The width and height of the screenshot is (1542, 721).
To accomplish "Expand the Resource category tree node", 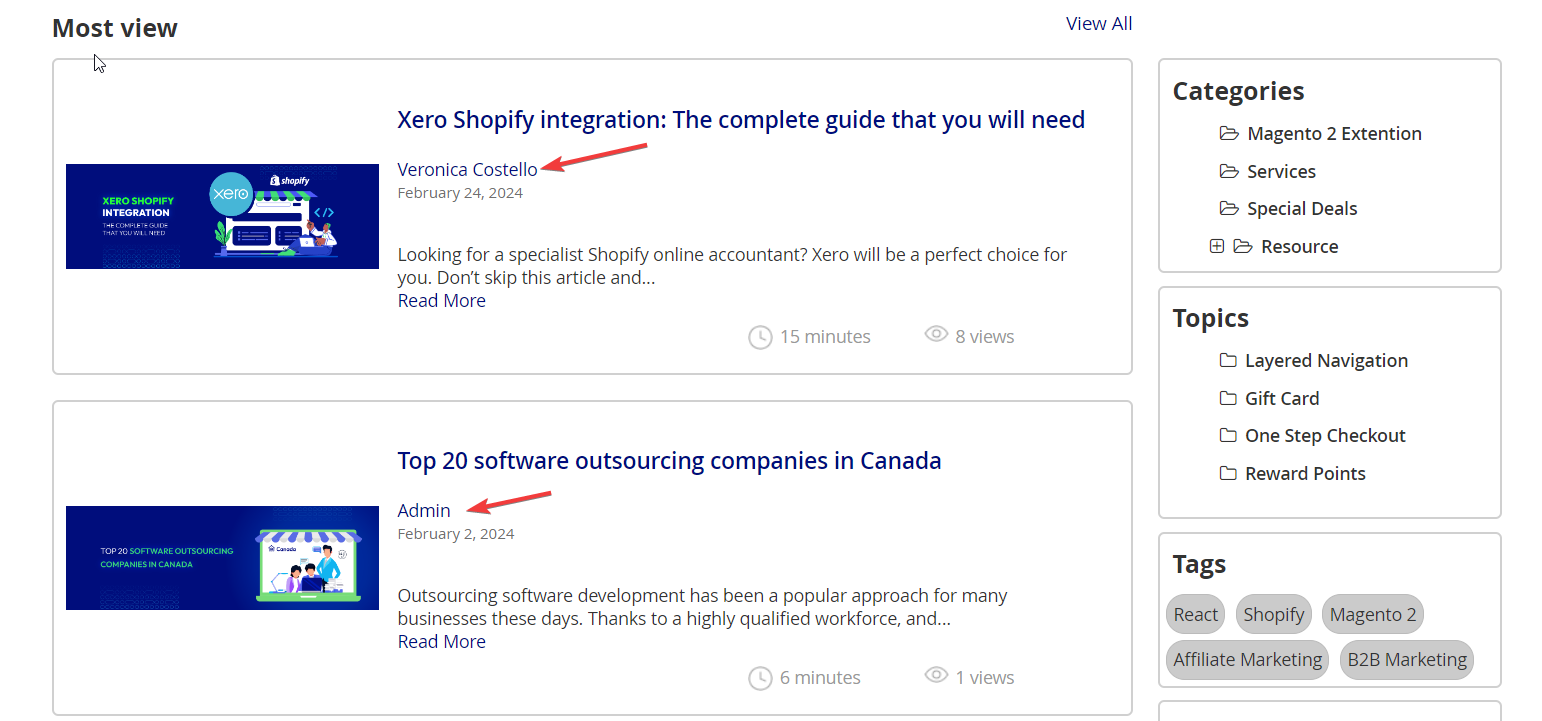I will (1216, 247).
